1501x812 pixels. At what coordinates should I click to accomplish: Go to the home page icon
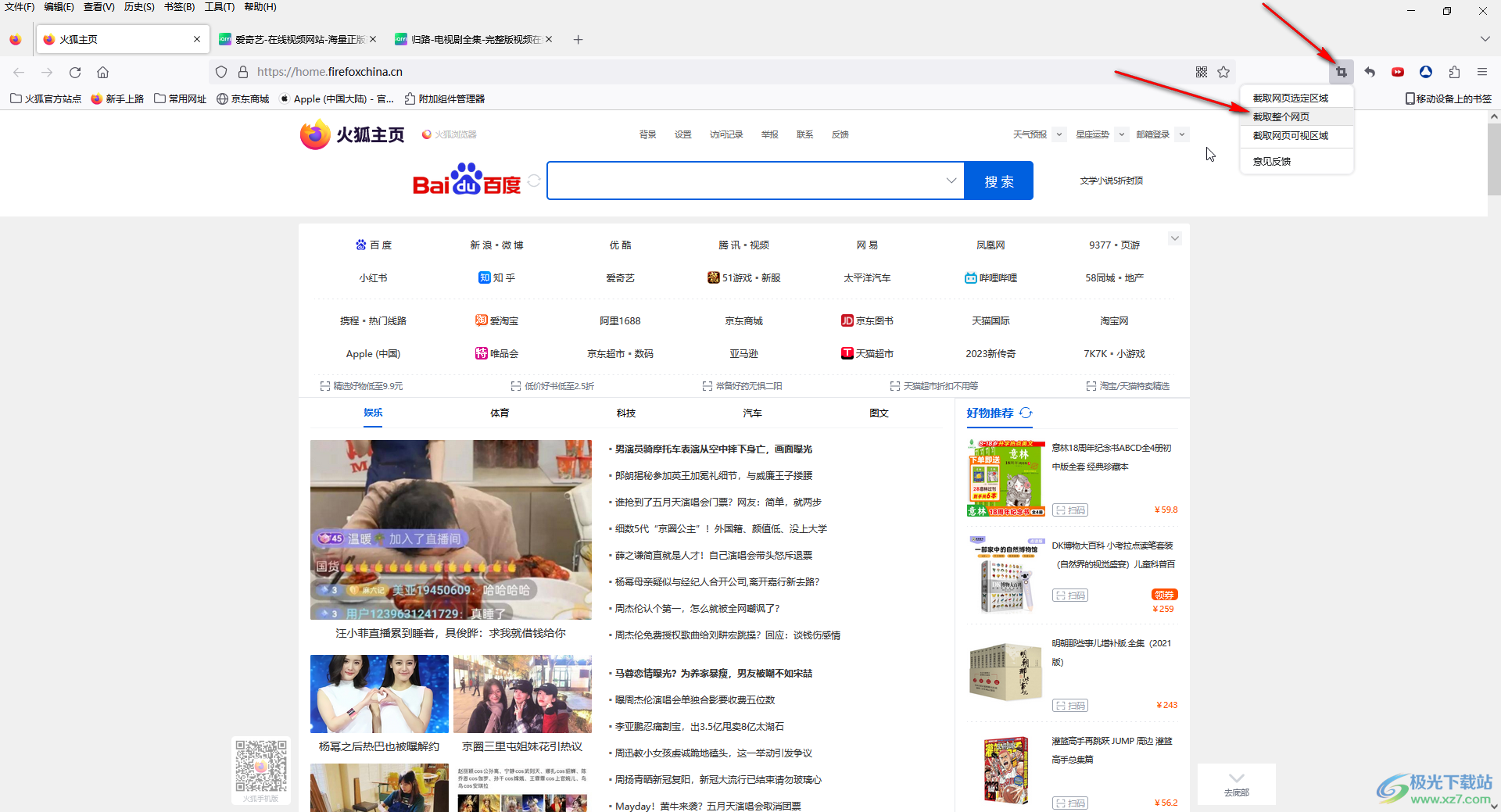coord(102,72)
